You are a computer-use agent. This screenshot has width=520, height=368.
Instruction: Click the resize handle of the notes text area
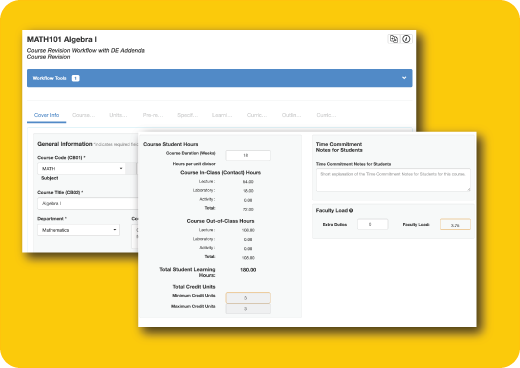(x=468, y=189)
